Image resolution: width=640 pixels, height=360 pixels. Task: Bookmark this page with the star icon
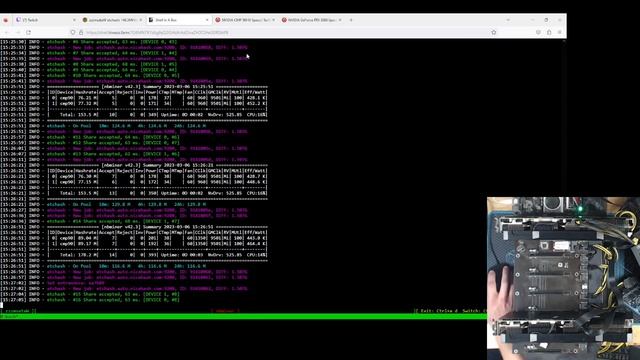[x=493, y=32]
